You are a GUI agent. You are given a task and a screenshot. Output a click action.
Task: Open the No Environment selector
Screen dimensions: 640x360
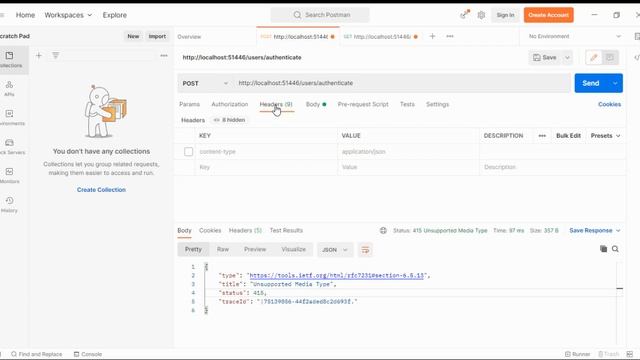[574, 36]
